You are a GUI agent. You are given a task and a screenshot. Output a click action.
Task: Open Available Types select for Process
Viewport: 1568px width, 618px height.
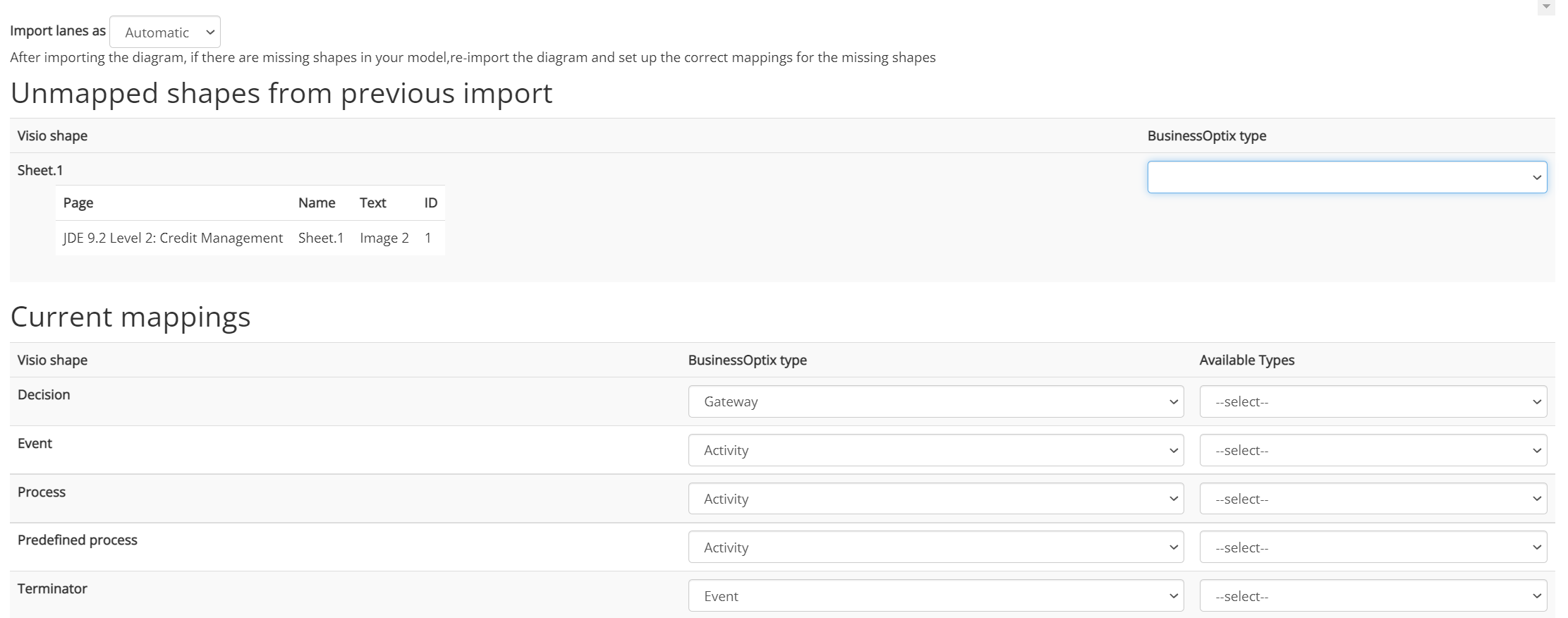[1373, 499]
